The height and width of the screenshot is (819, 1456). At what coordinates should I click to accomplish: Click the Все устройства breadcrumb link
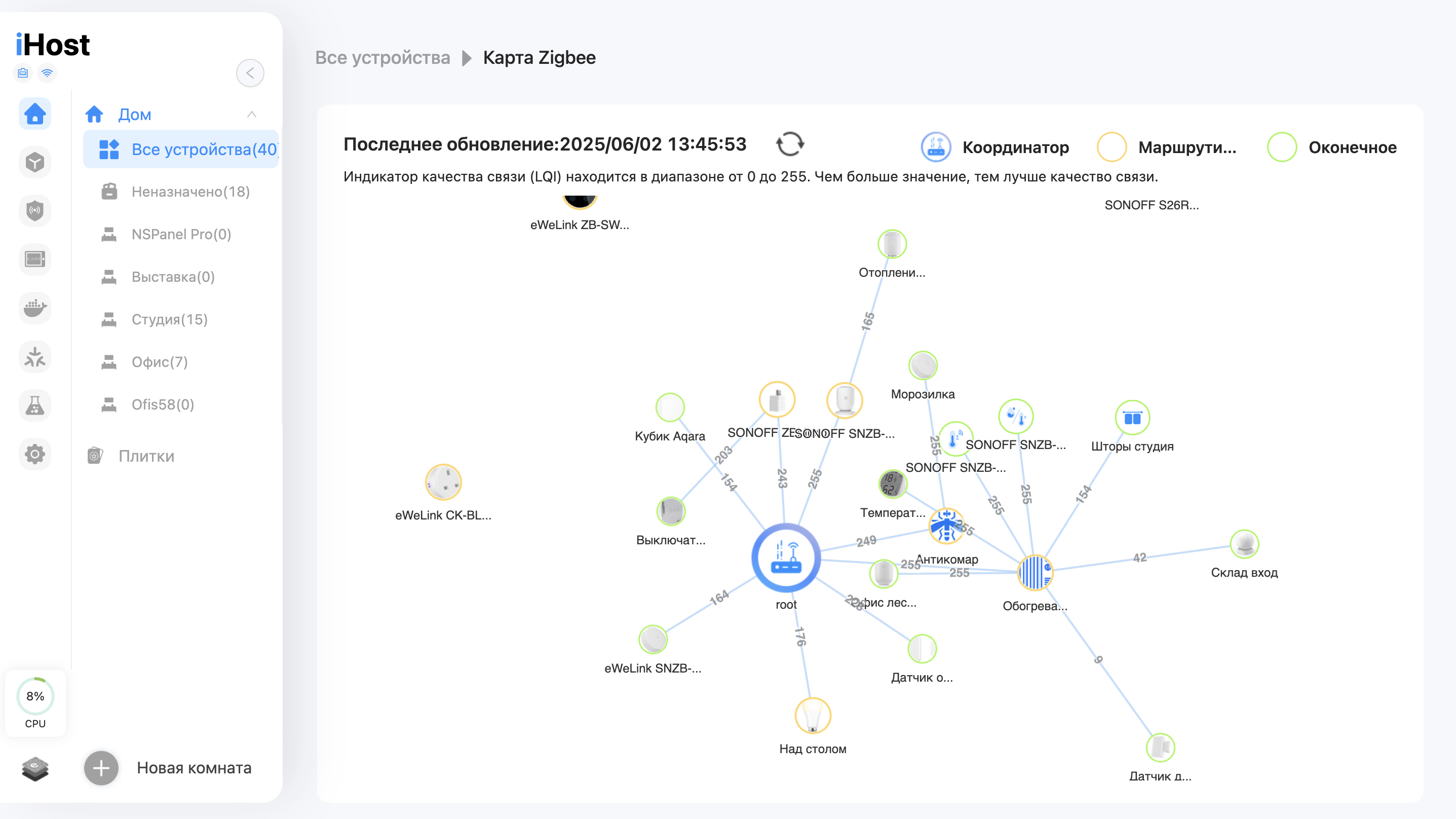(x=382, y=58)
